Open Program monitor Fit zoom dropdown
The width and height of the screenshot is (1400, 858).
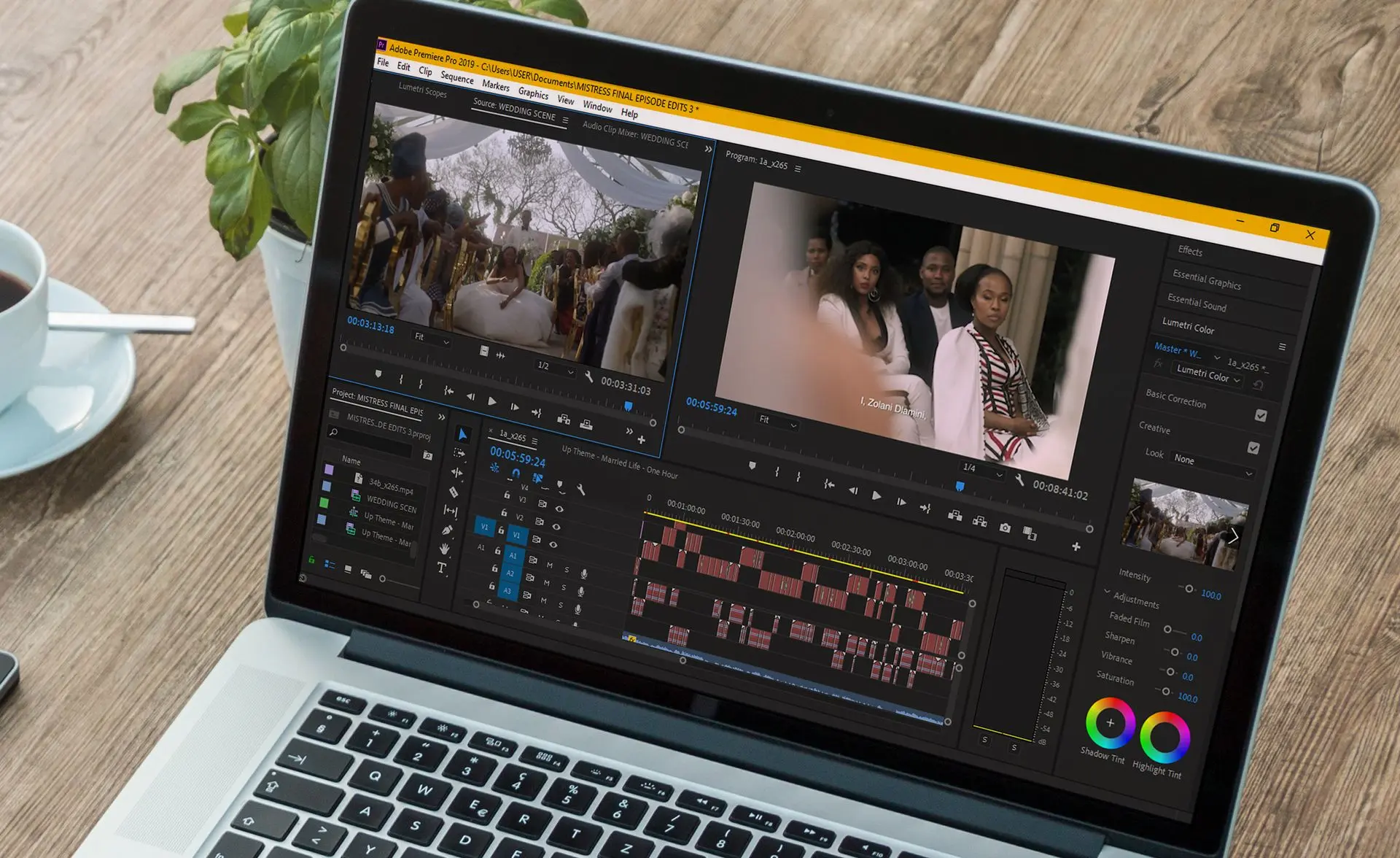777,422
